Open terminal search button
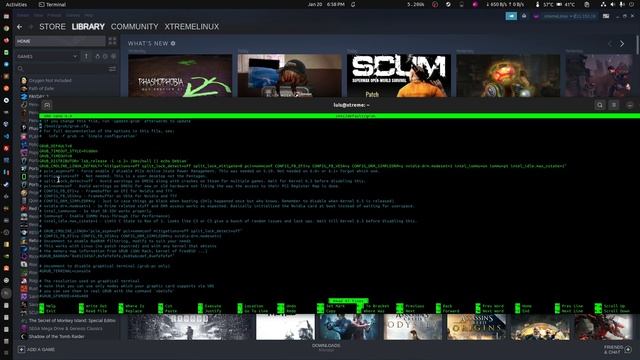Viewport: 640px width, 360px height. click(x=600, y=105)
